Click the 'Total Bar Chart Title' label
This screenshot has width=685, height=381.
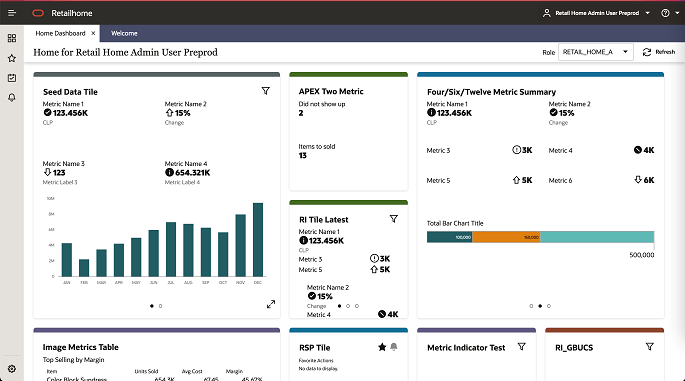coord(455,223)
